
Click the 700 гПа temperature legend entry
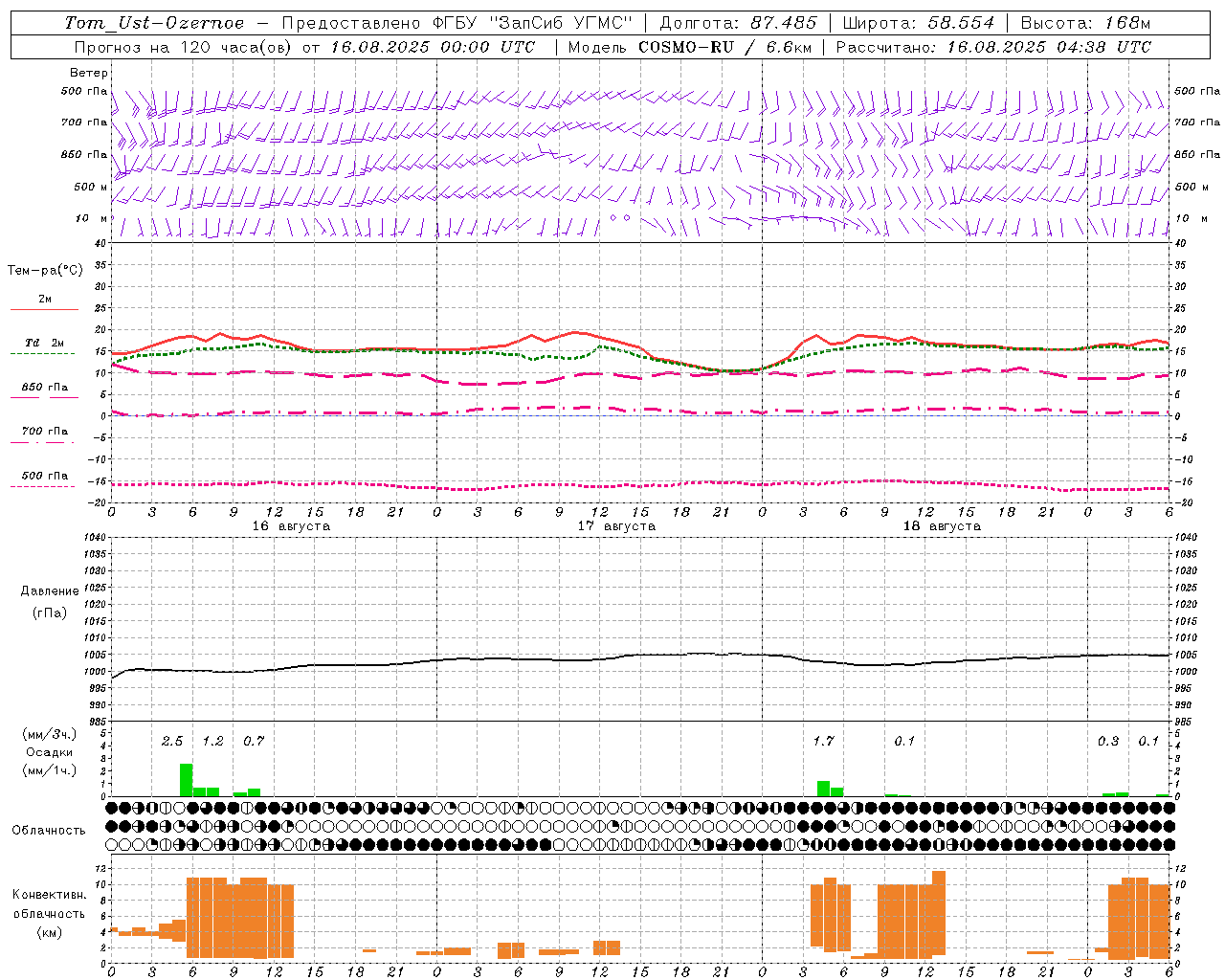coord(44,433)
